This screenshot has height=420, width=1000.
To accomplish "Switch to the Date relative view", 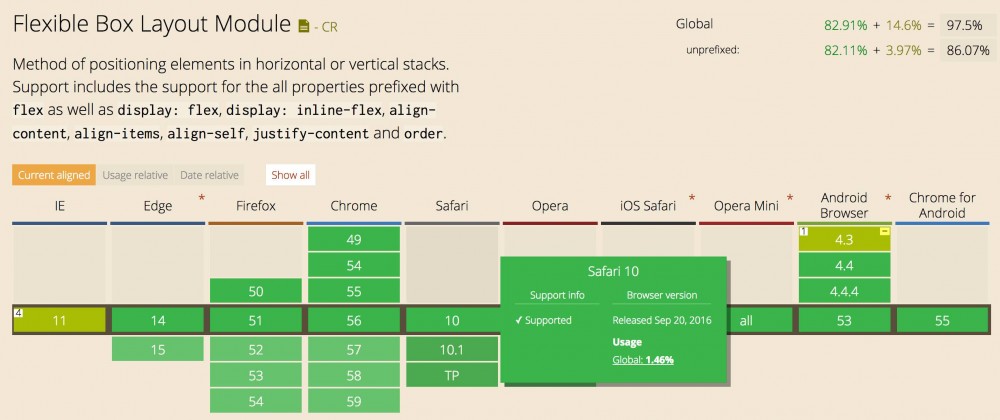I will click(210, 175).
